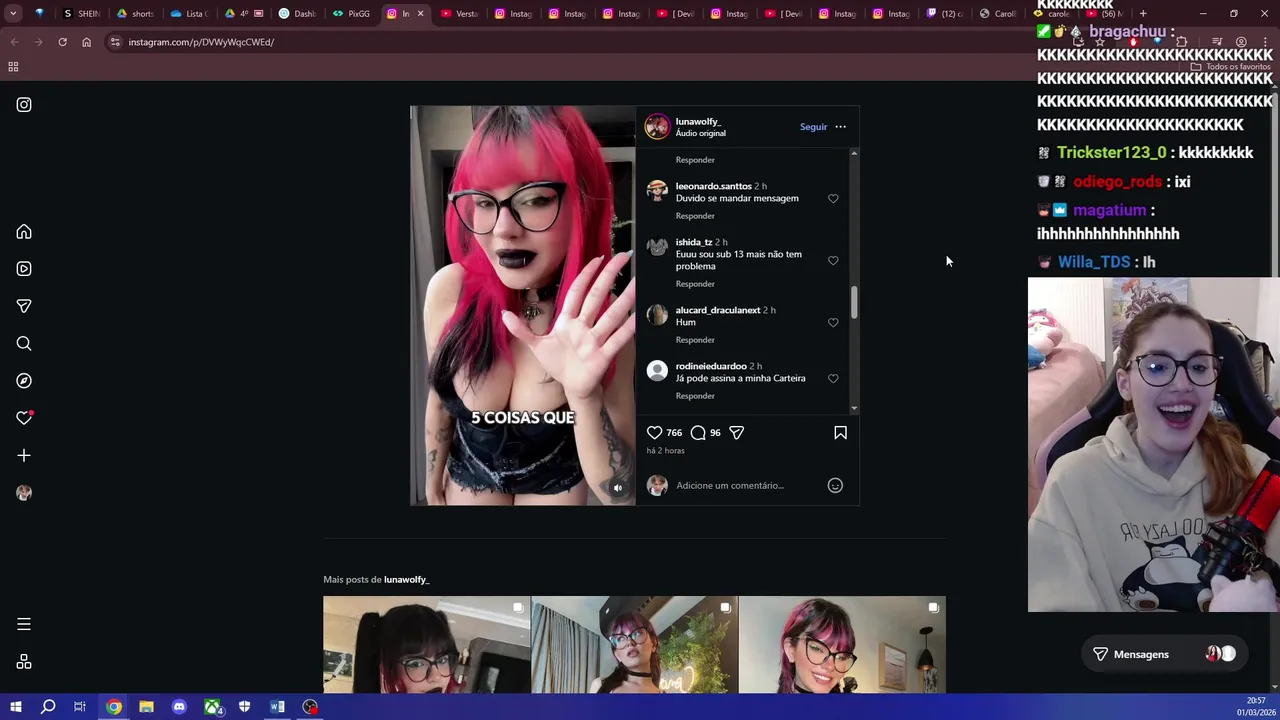This screenshot has height=720, width=1280.
Task: Open Instagram logo in left sidebar
Action: tap(24, 105)
